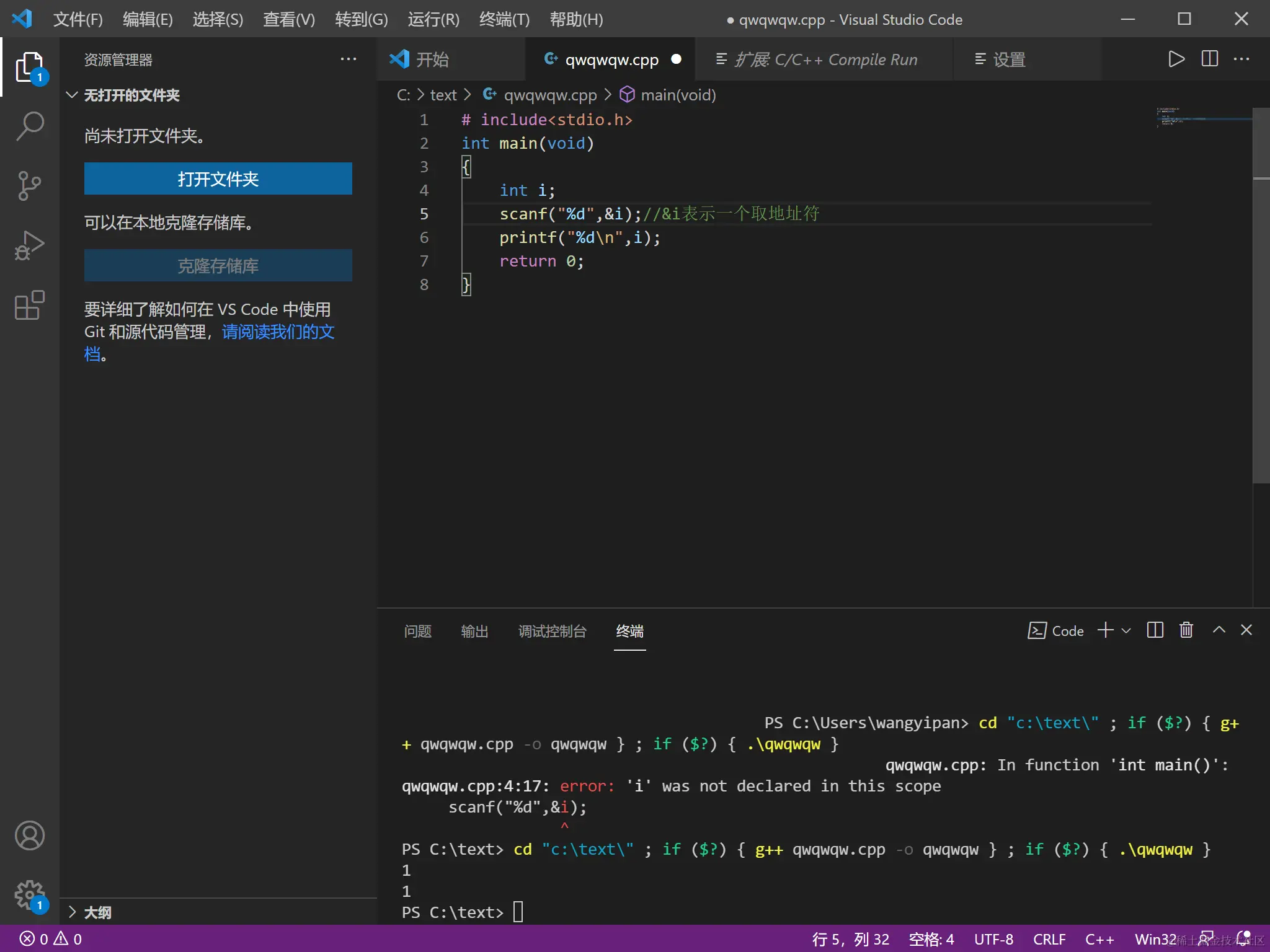Toggle the Explorer view icon
Screen dimensions: 1270x952
pos(29,67)
